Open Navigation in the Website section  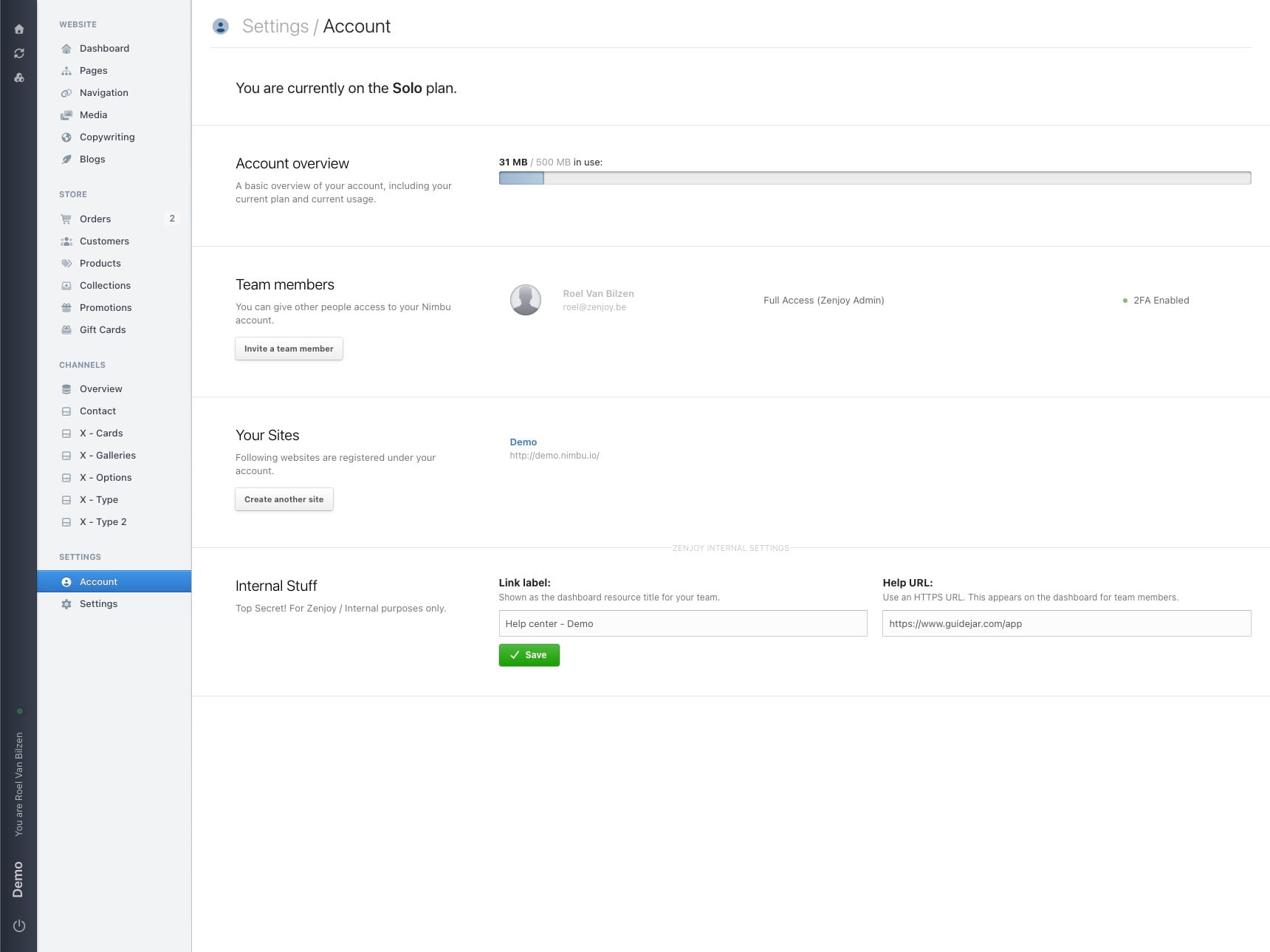click(x=114, y=93)
